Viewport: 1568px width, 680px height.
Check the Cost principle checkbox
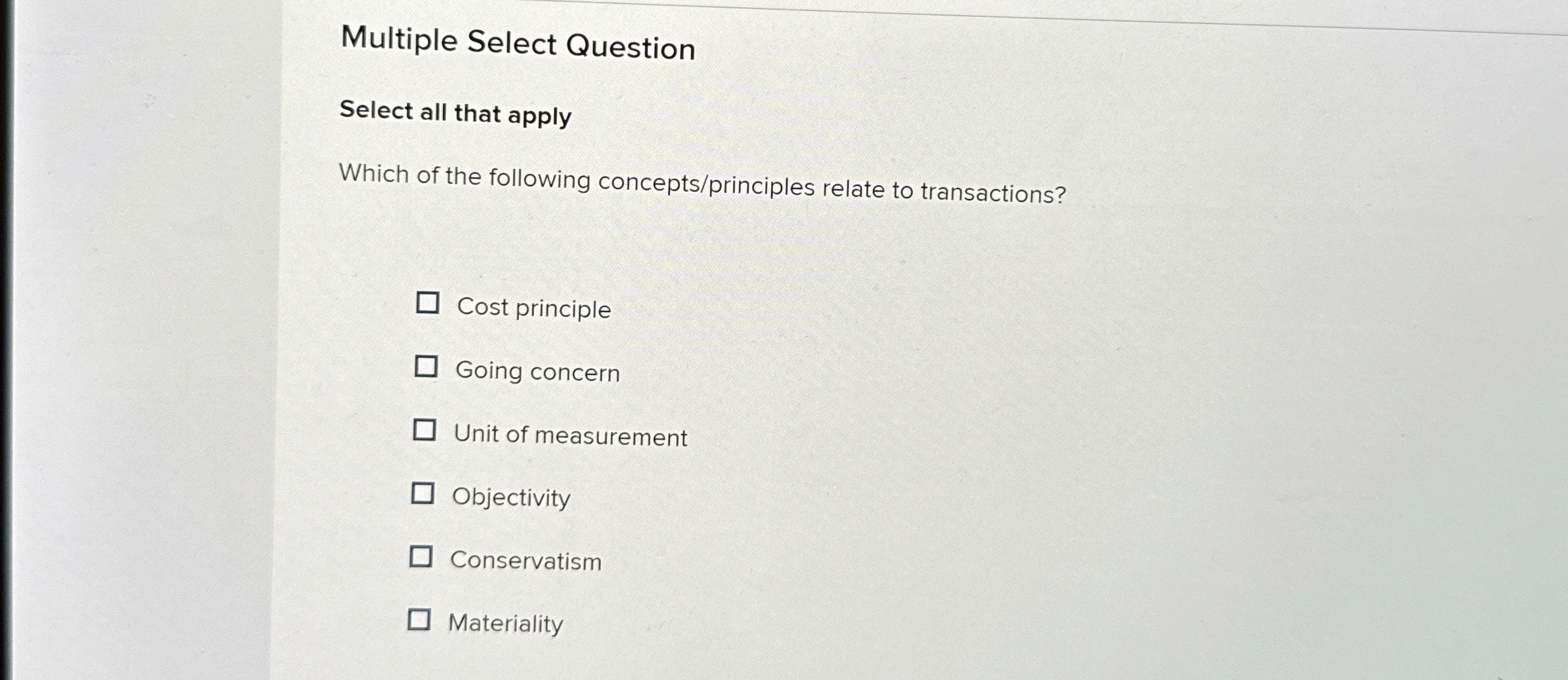pos(427,303)
